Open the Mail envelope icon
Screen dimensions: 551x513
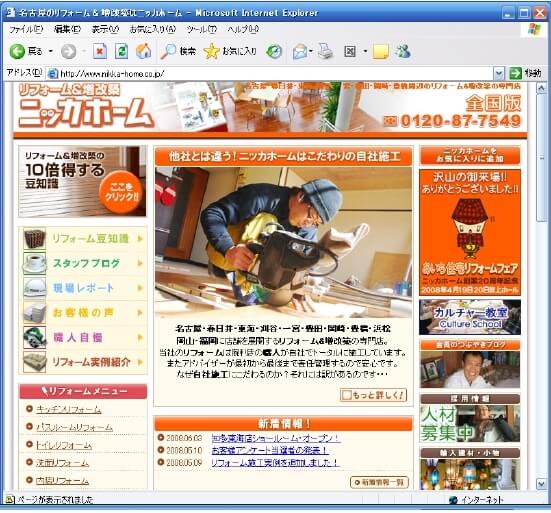300,51
